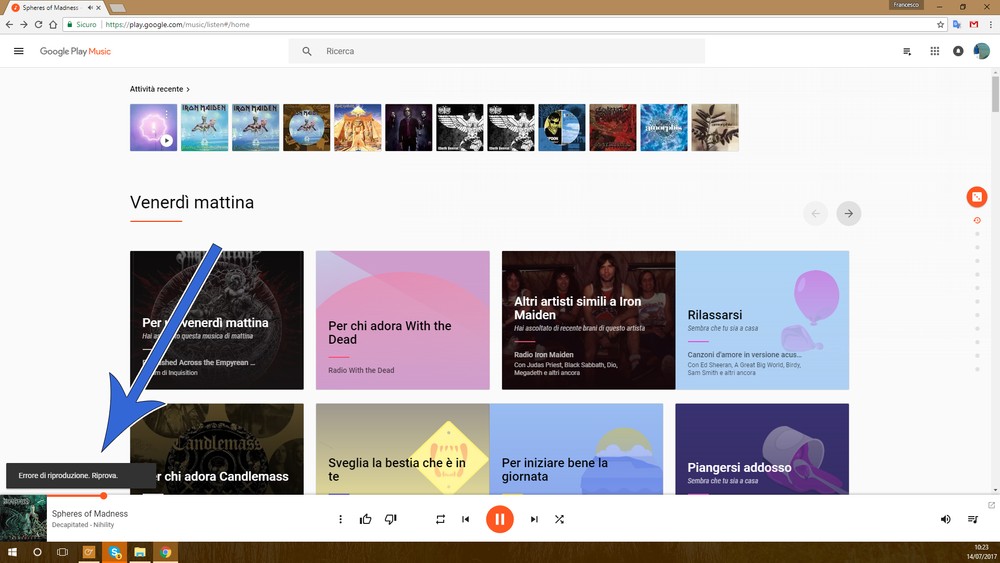Screen dimensions: 1000x563
Task: Skip to the next track
Action: click(534, 519)
